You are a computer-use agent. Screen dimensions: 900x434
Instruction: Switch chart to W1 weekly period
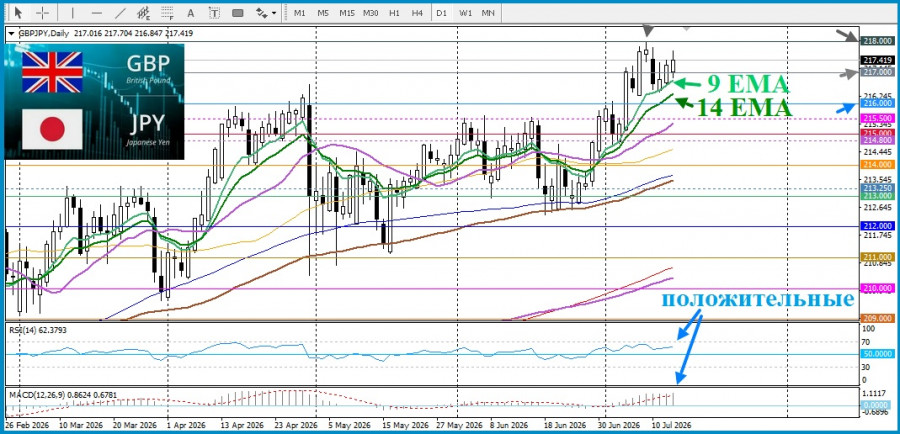465,13
